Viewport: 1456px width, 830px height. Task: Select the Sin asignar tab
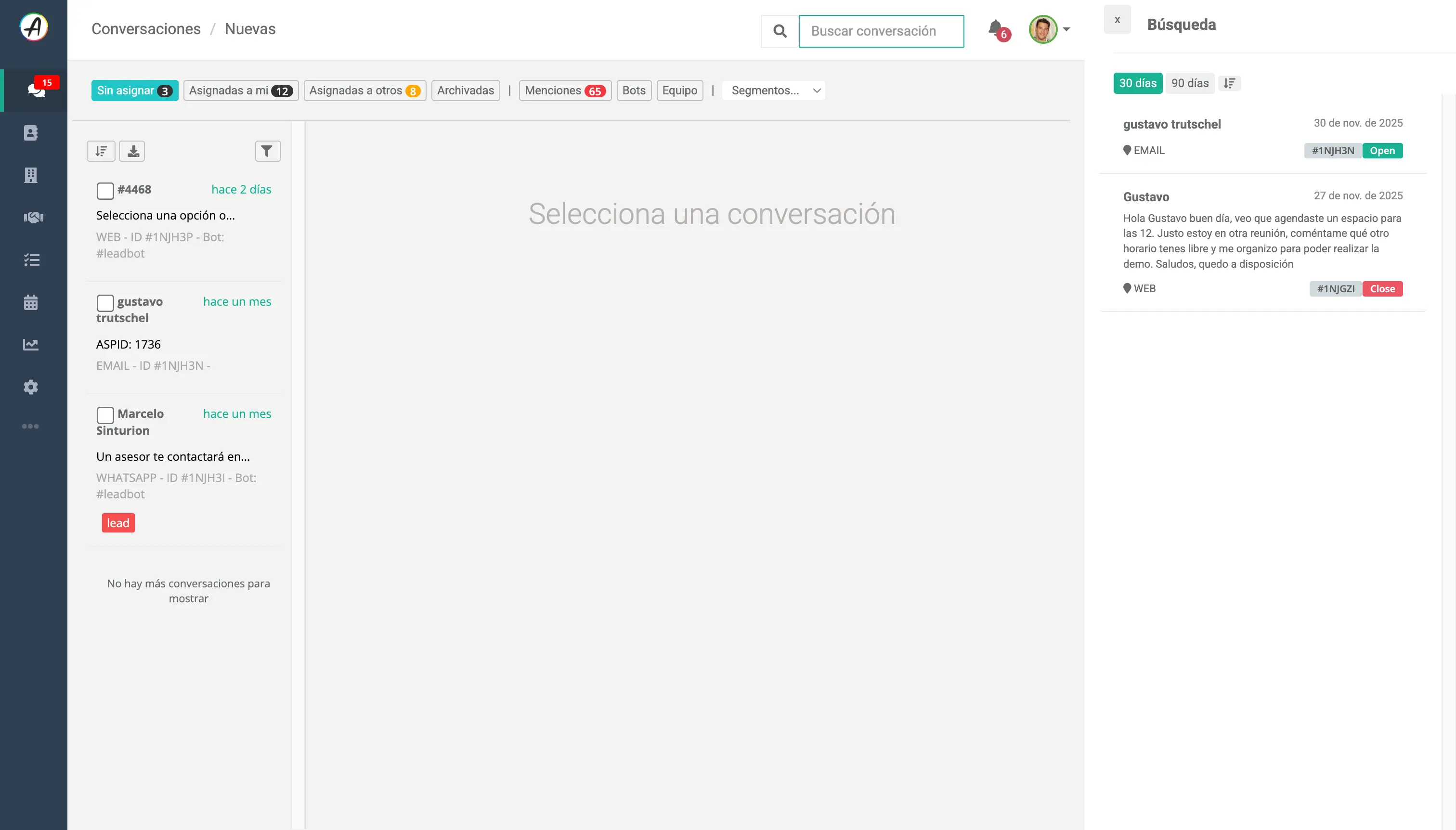[x=134, y=91]
